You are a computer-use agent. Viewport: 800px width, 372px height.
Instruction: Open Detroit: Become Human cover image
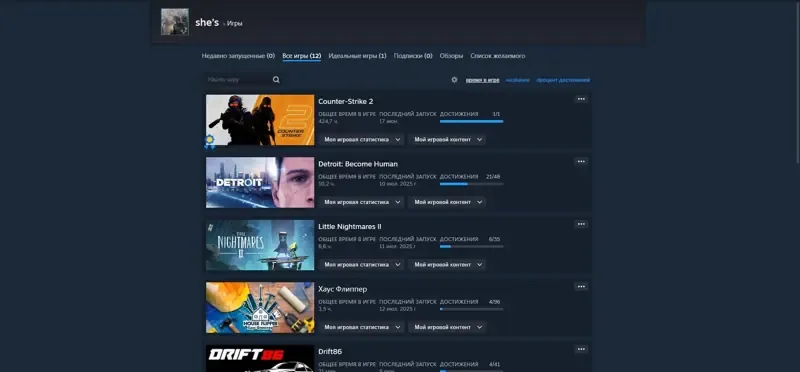tap(260, 182)
